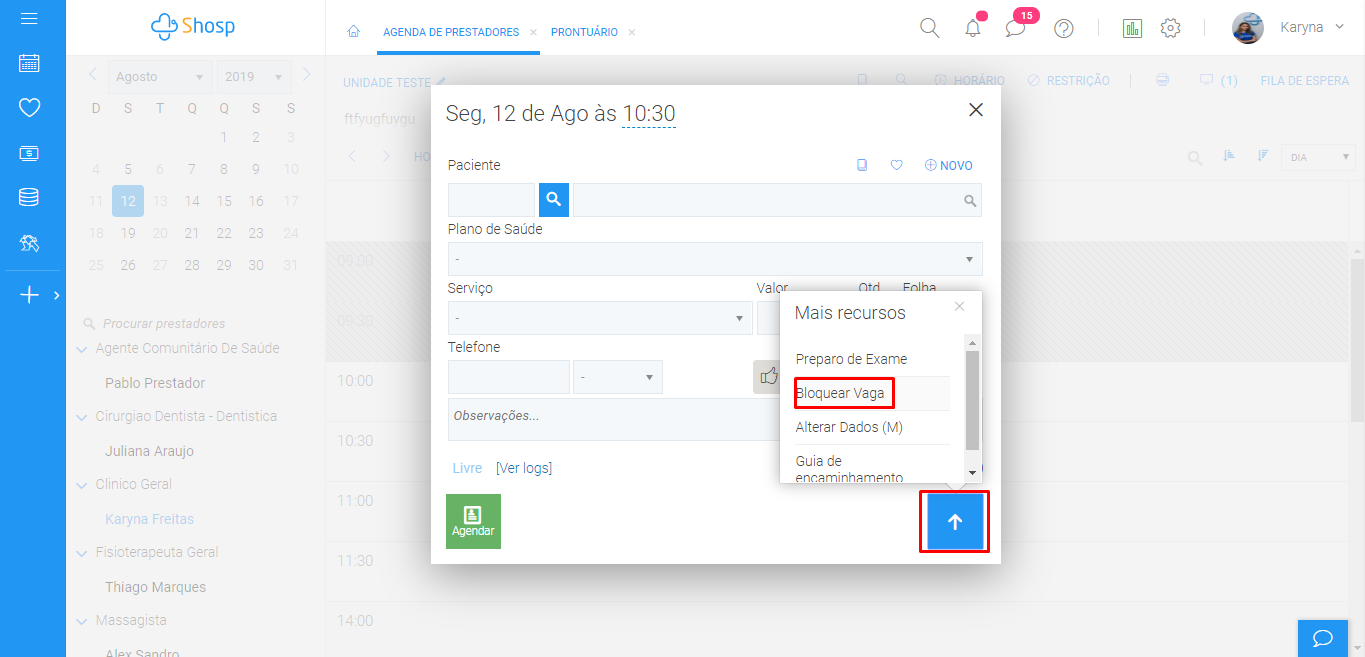The width and height of the screenshot is (1365, 657).
Task: Click the thumbs-up confirmation icon
Action: (768, 377)
